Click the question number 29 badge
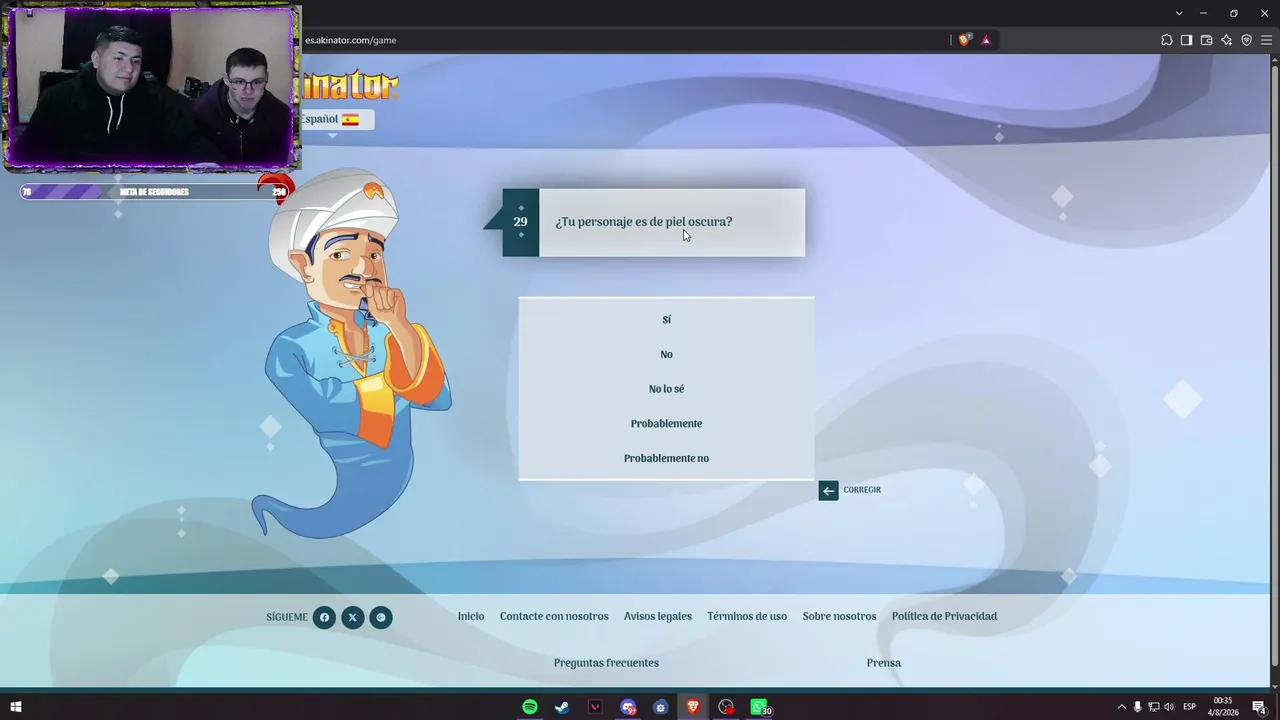The width and height of the screenshot is (1280, 720). pyautogui.click(x=520, y=222)
